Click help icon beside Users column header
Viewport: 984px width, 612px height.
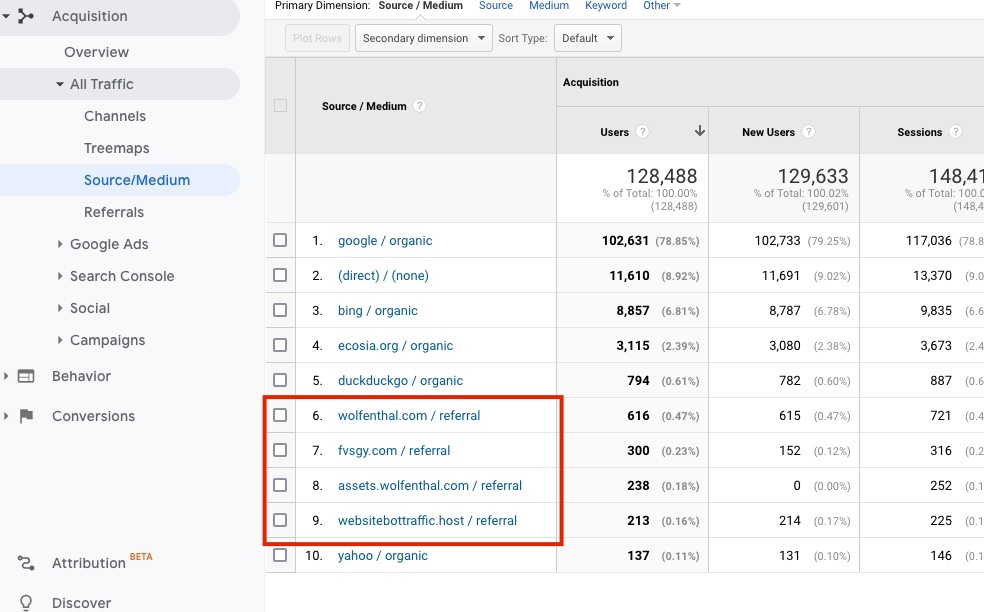pos(642,132)
